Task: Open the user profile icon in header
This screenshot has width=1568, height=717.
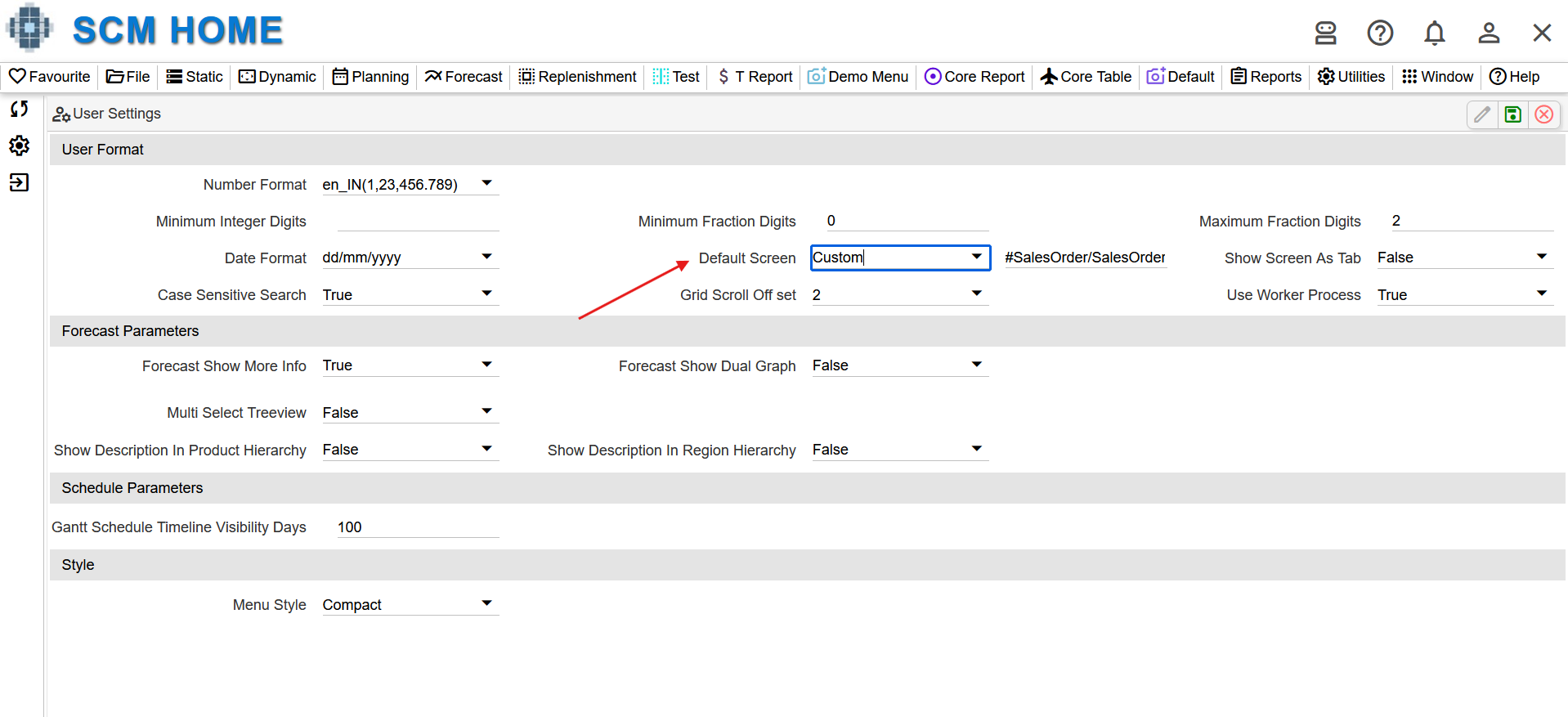Action: [1489, 33]
